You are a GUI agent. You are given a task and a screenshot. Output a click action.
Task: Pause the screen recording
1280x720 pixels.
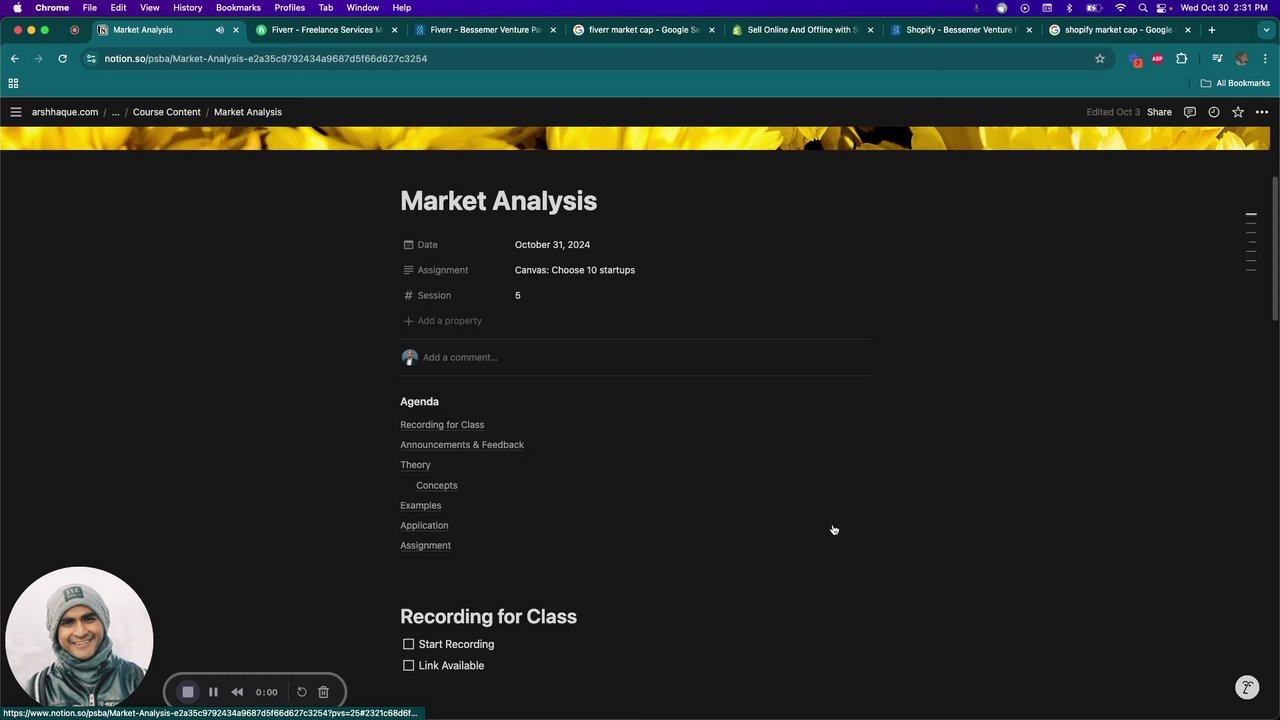coord(213,692)
